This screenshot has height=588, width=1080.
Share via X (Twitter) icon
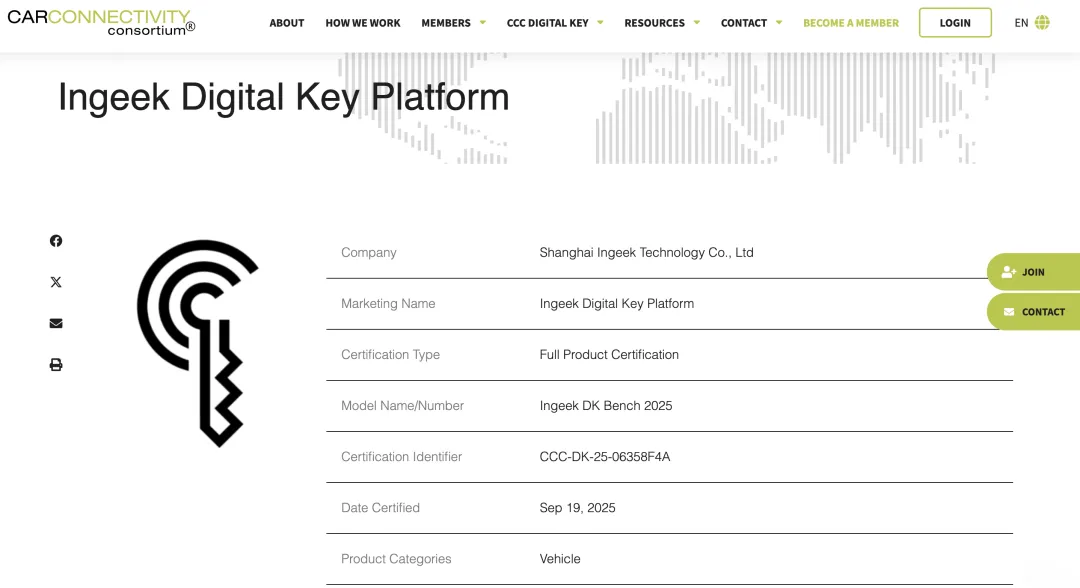coord(56,282)
